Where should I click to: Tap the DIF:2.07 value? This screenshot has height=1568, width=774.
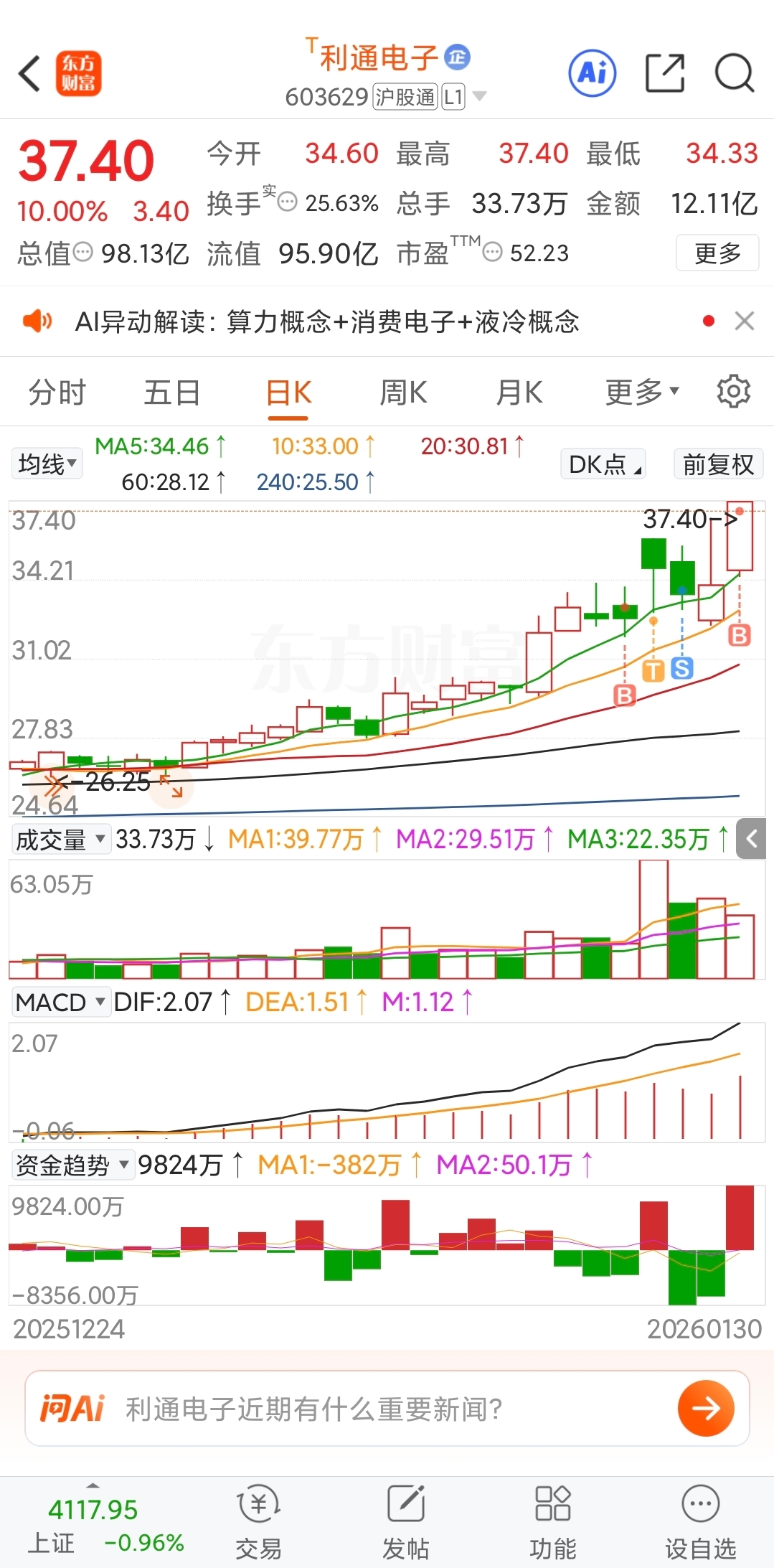172,1002
